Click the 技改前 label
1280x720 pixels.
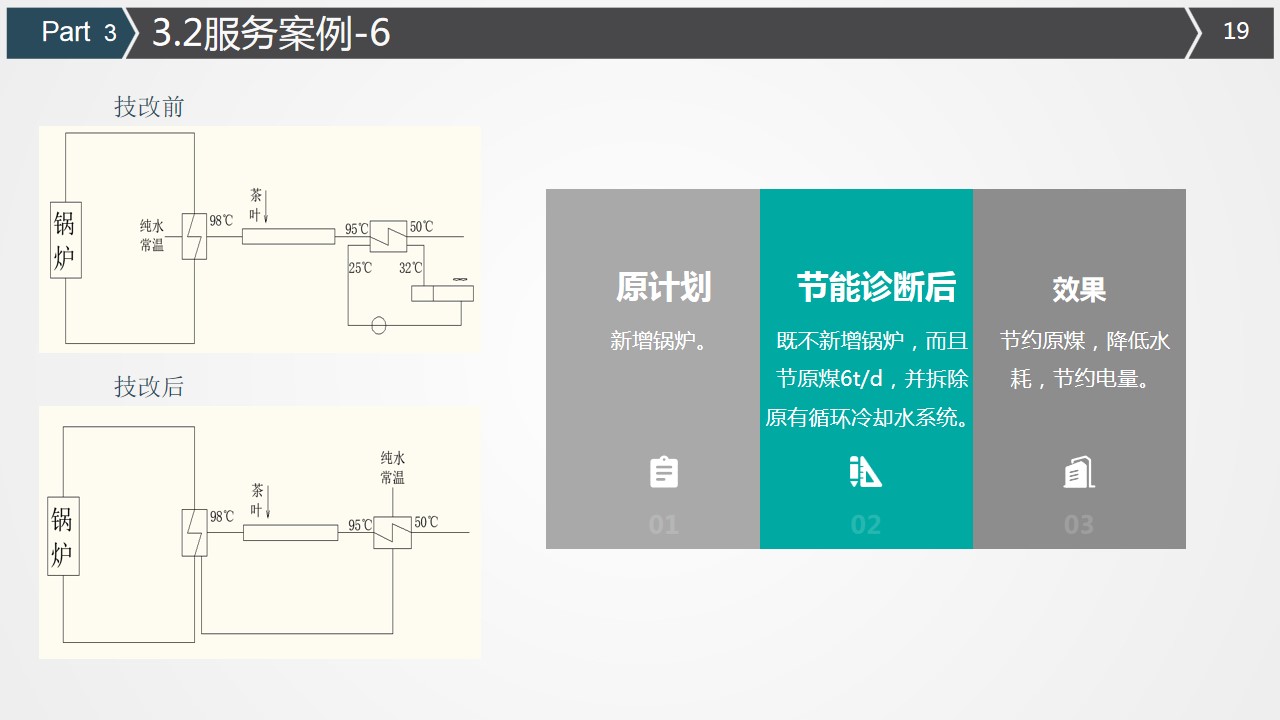tap(149, 107)
